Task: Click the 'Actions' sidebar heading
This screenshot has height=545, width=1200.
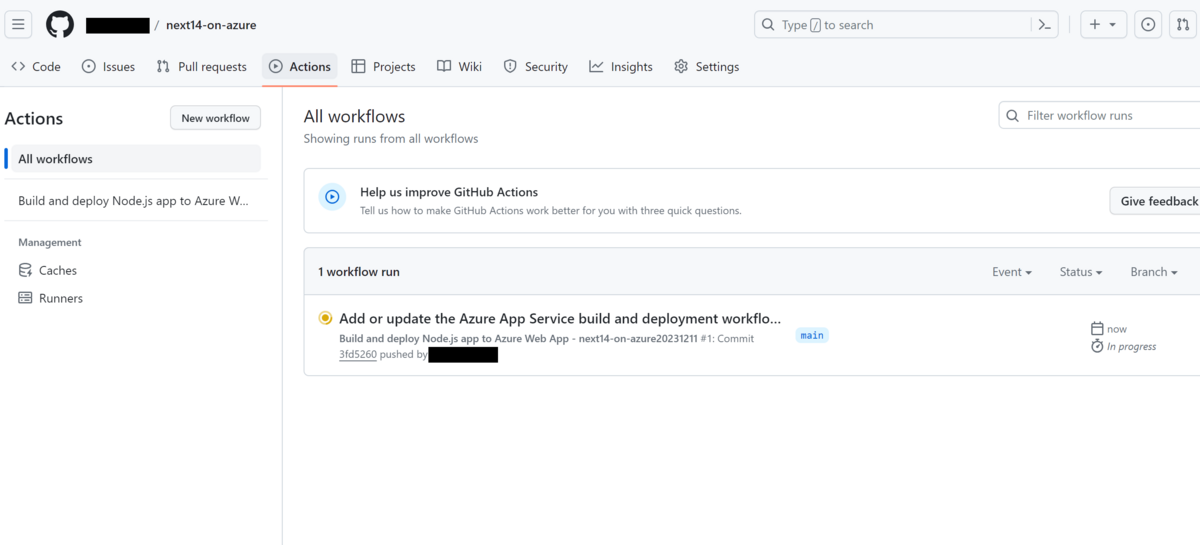Action: coord(34,118)
